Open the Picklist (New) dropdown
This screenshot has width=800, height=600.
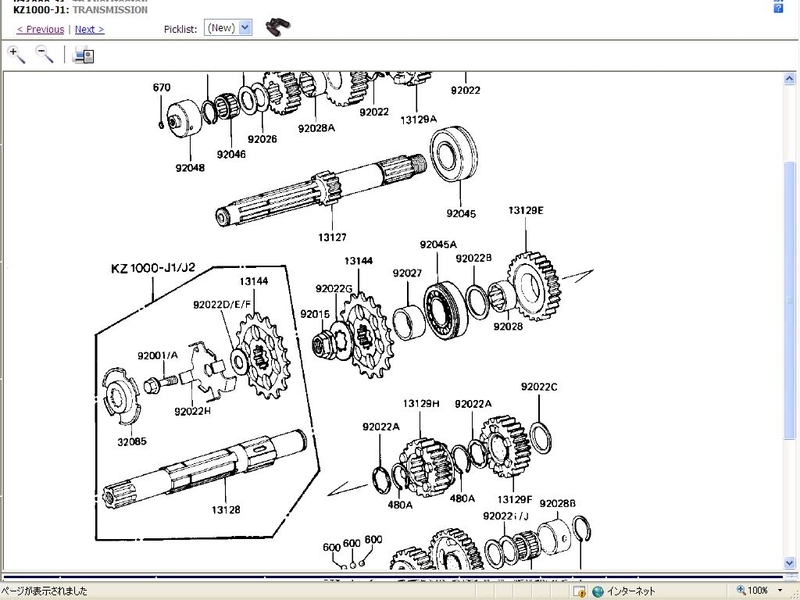pyautogui.click(x=228, y=28)
